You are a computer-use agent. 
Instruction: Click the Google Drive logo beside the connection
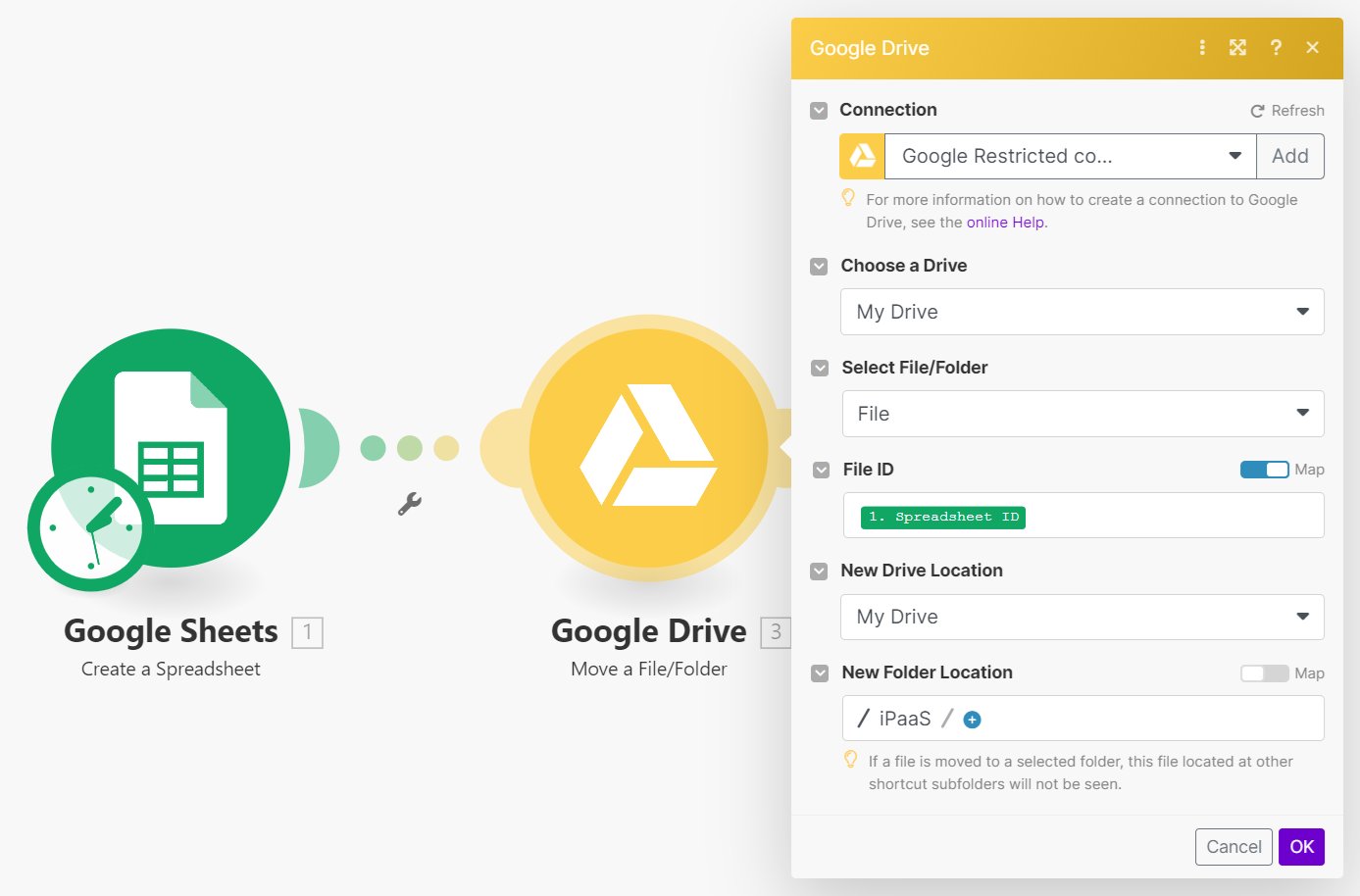[862, 156]
